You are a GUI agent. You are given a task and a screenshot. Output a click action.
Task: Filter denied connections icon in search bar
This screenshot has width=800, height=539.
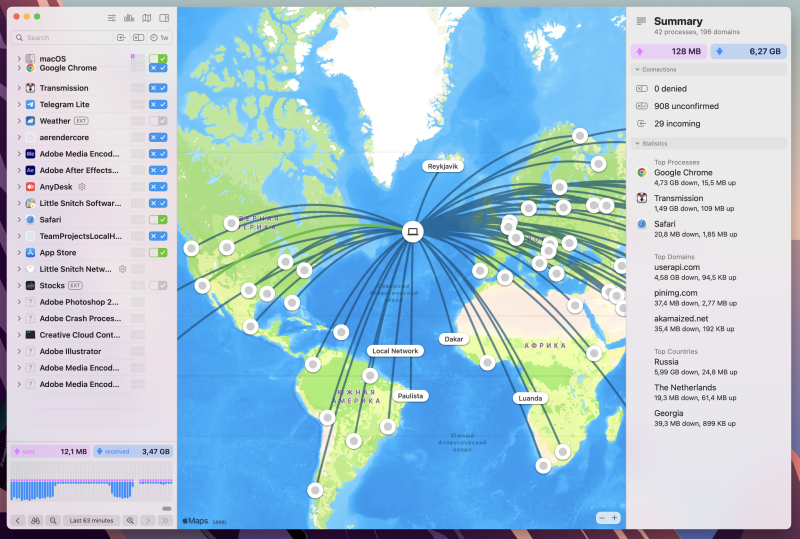pos(138,37)
